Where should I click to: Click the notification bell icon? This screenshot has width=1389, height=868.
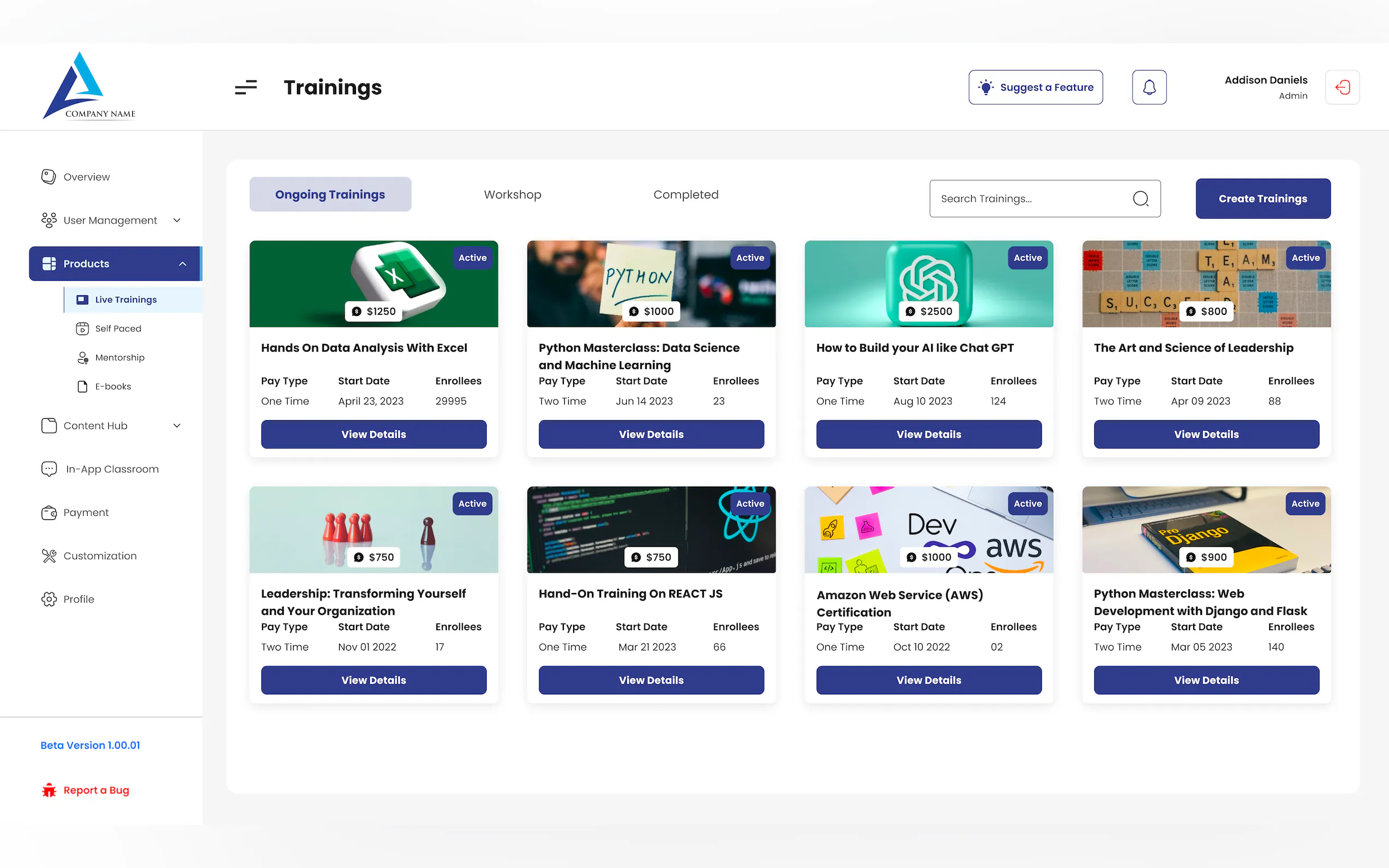click(x=1148, y=87)
